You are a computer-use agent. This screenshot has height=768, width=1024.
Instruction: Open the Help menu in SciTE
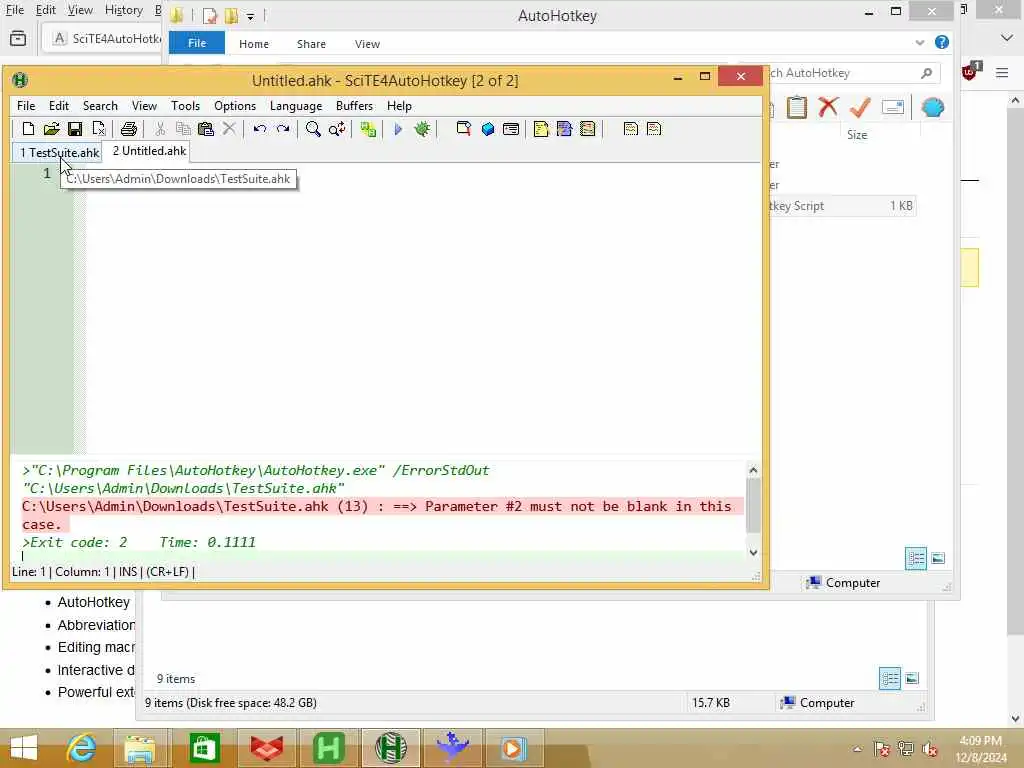(399, 106)
